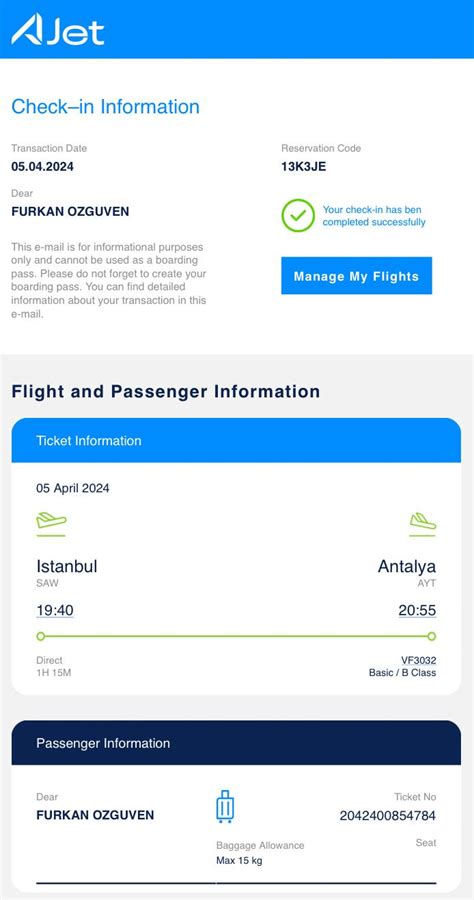Click the green flight route progress line
Image resolution: width=474 pixels, height=900 pixels.
(x=236, y=636)
